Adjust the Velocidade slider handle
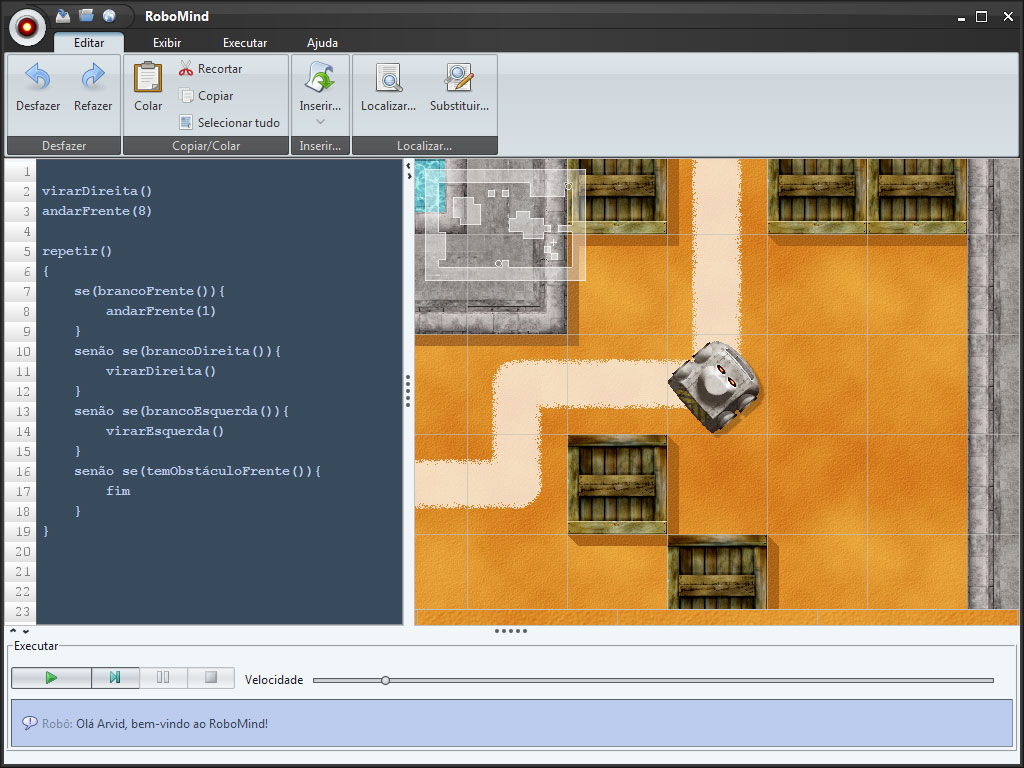 385,680
